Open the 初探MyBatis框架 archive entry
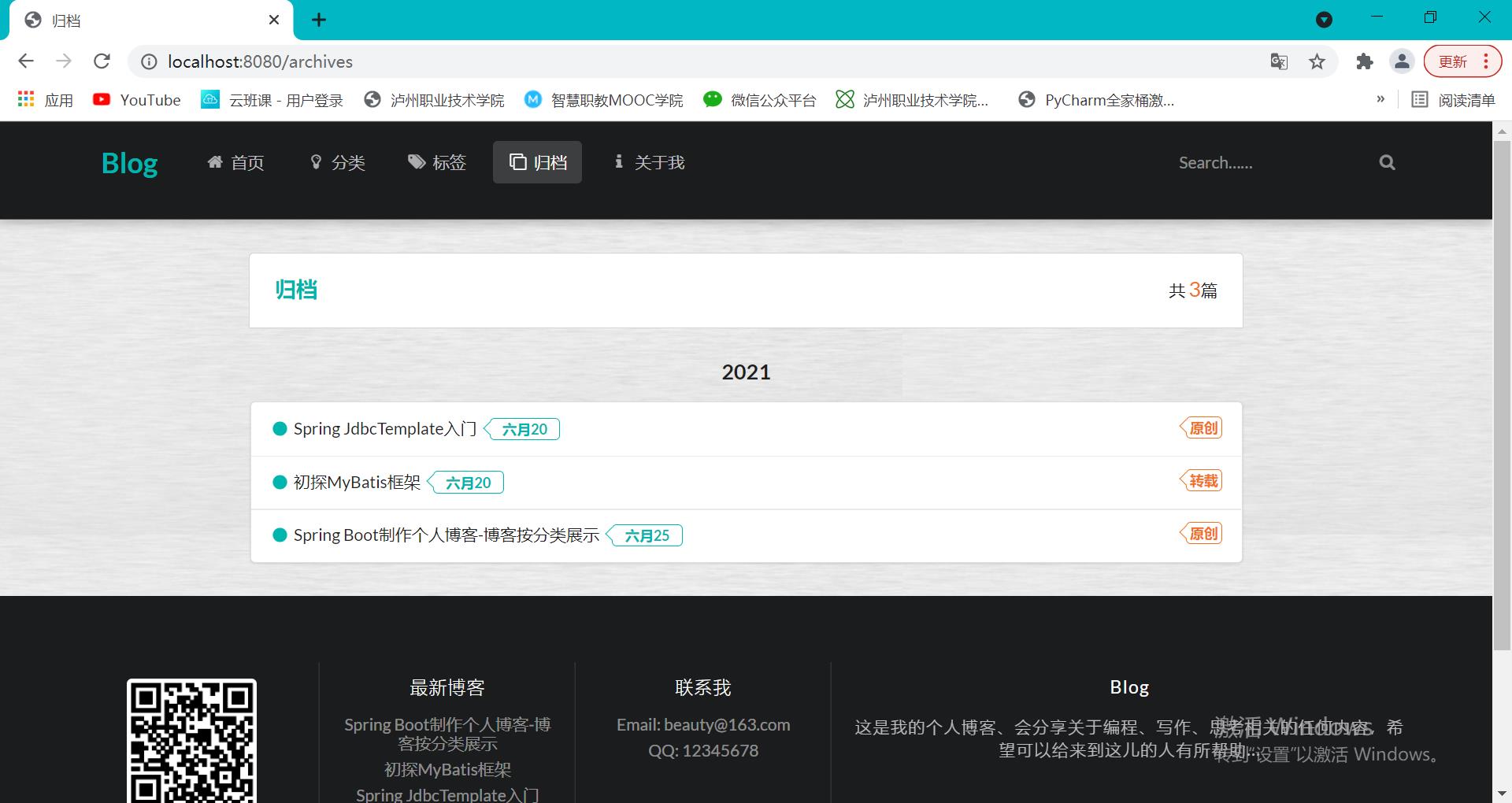Viewport: 1512px width, 803px height. [358, 483]
